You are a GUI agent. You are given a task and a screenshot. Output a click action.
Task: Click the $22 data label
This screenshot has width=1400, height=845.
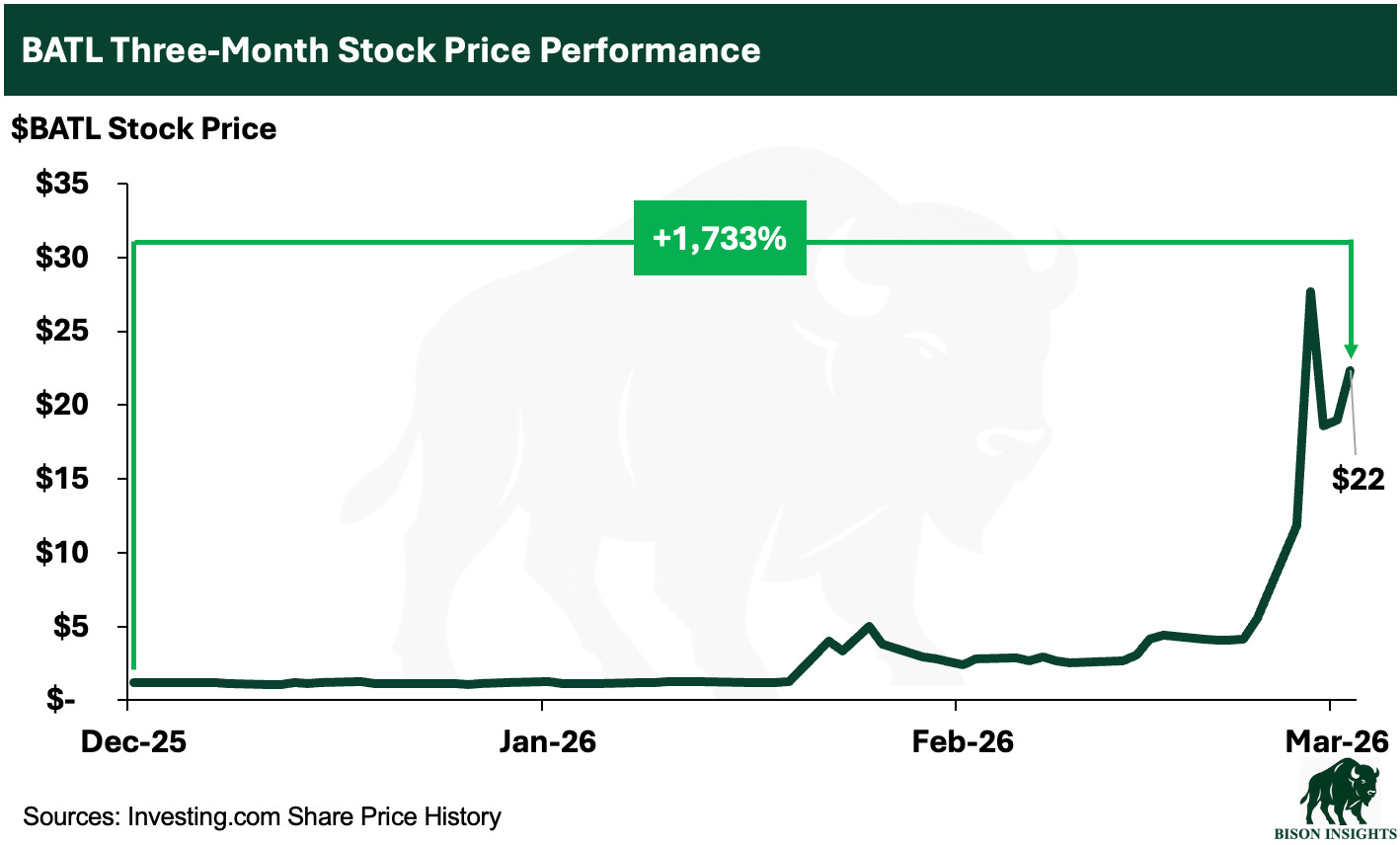(x=1359, y=479)
